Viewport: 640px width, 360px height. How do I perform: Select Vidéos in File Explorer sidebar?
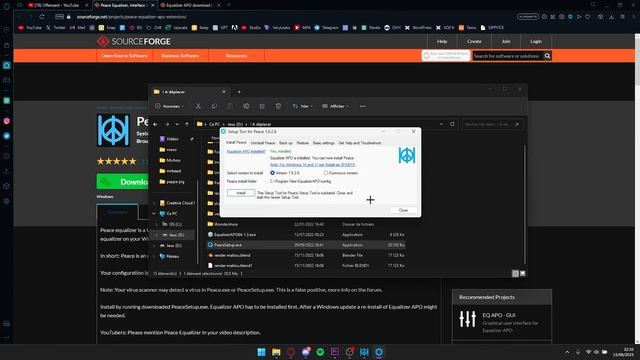pos(172,139)
